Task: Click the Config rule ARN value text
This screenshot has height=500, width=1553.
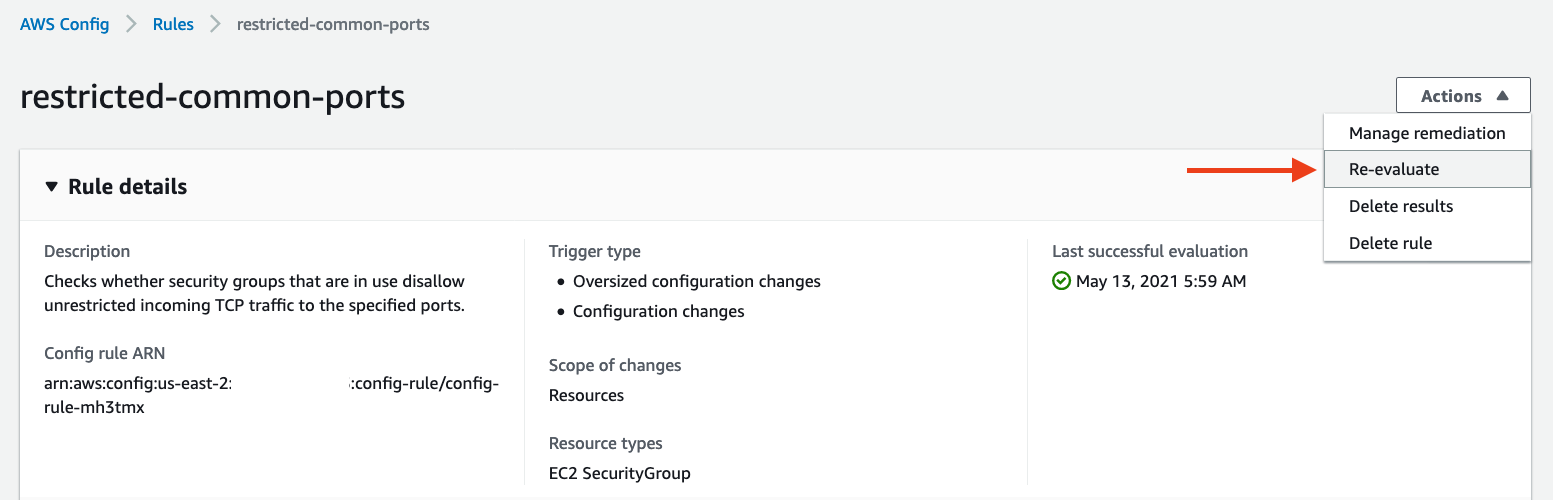Action: coord(271,396)
